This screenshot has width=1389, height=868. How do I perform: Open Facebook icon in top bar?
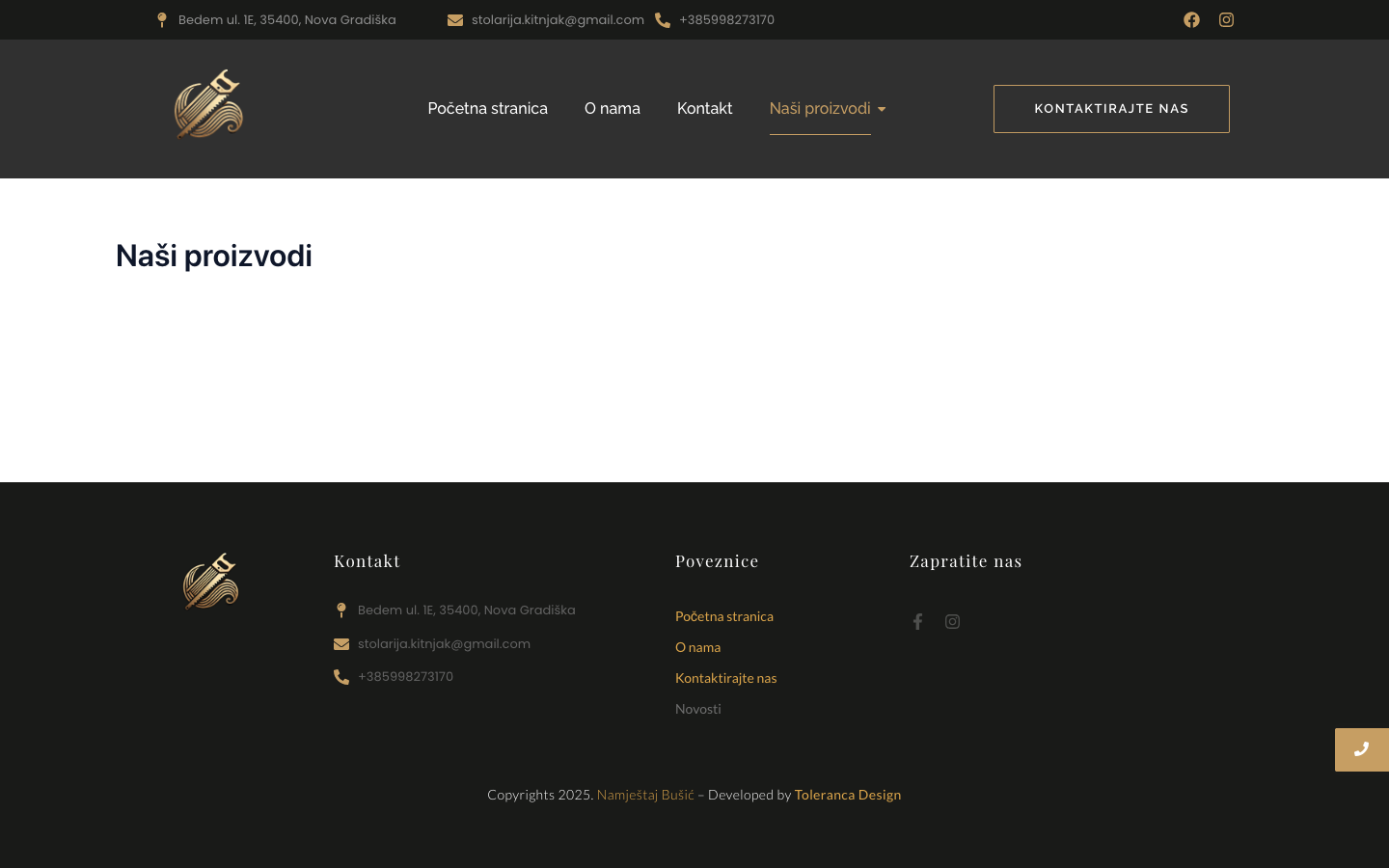pyautogui.click(x=1191, y=20)
